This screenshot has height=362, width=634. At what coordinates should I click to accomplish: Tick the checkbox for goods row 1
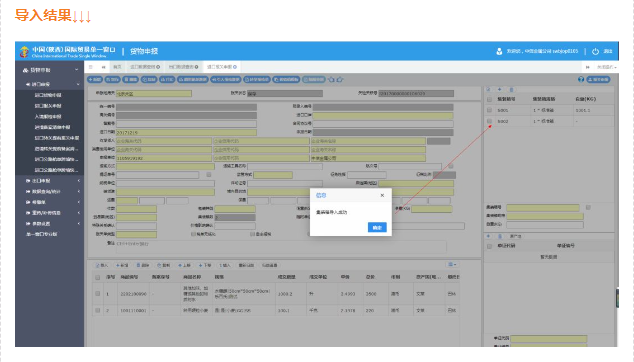[97, 294]
